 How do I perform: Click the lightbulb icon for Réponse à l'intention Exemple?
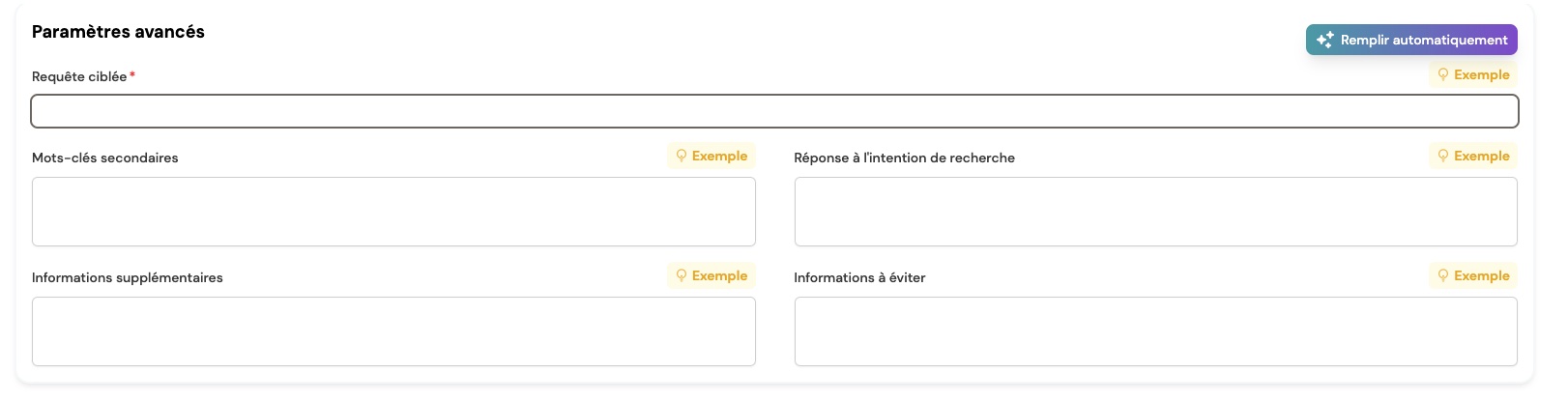tap(1443, 156)
